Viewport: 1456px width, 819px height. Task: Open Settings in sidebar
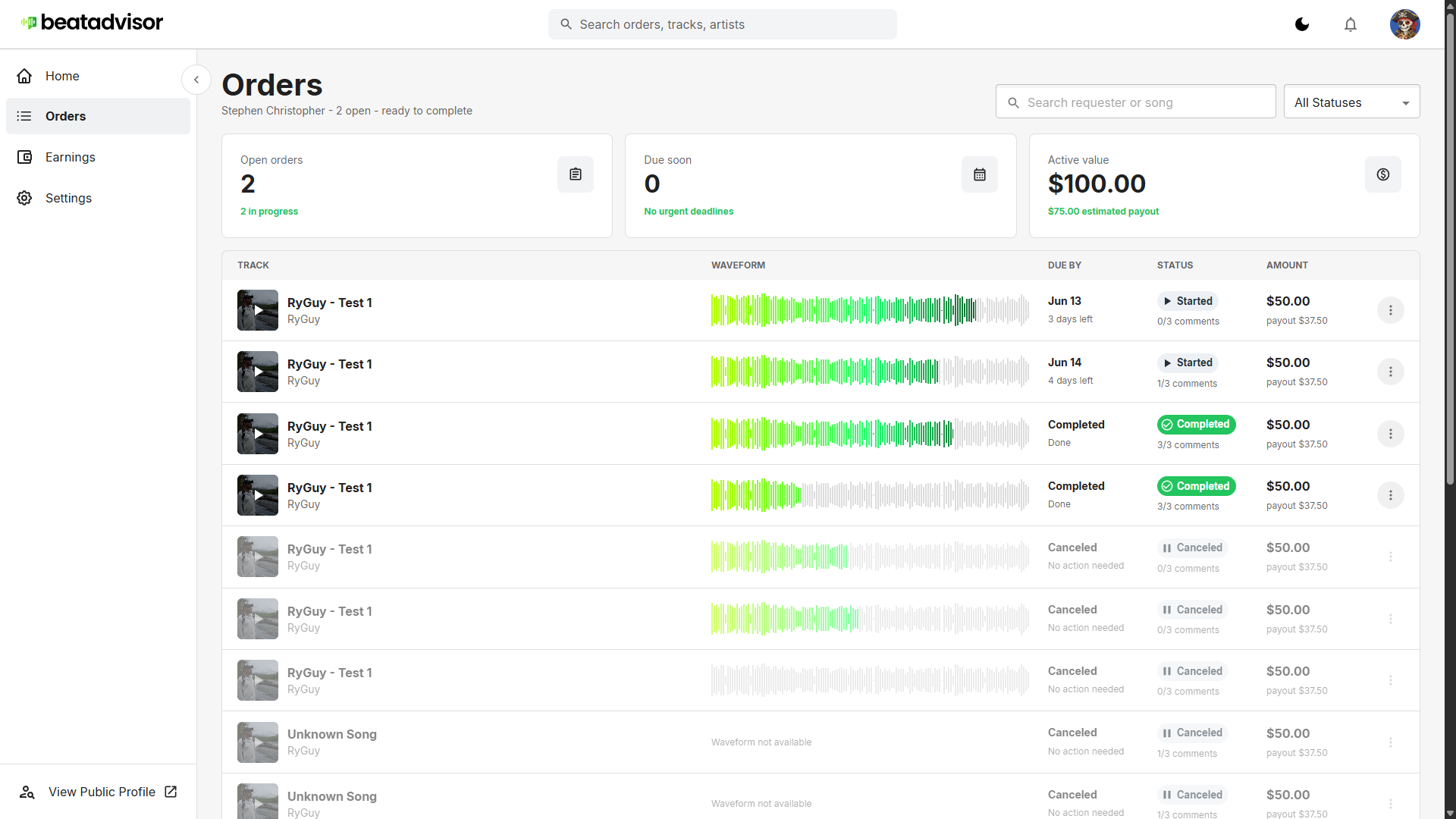pyautogui.click(x=98, y=198)
